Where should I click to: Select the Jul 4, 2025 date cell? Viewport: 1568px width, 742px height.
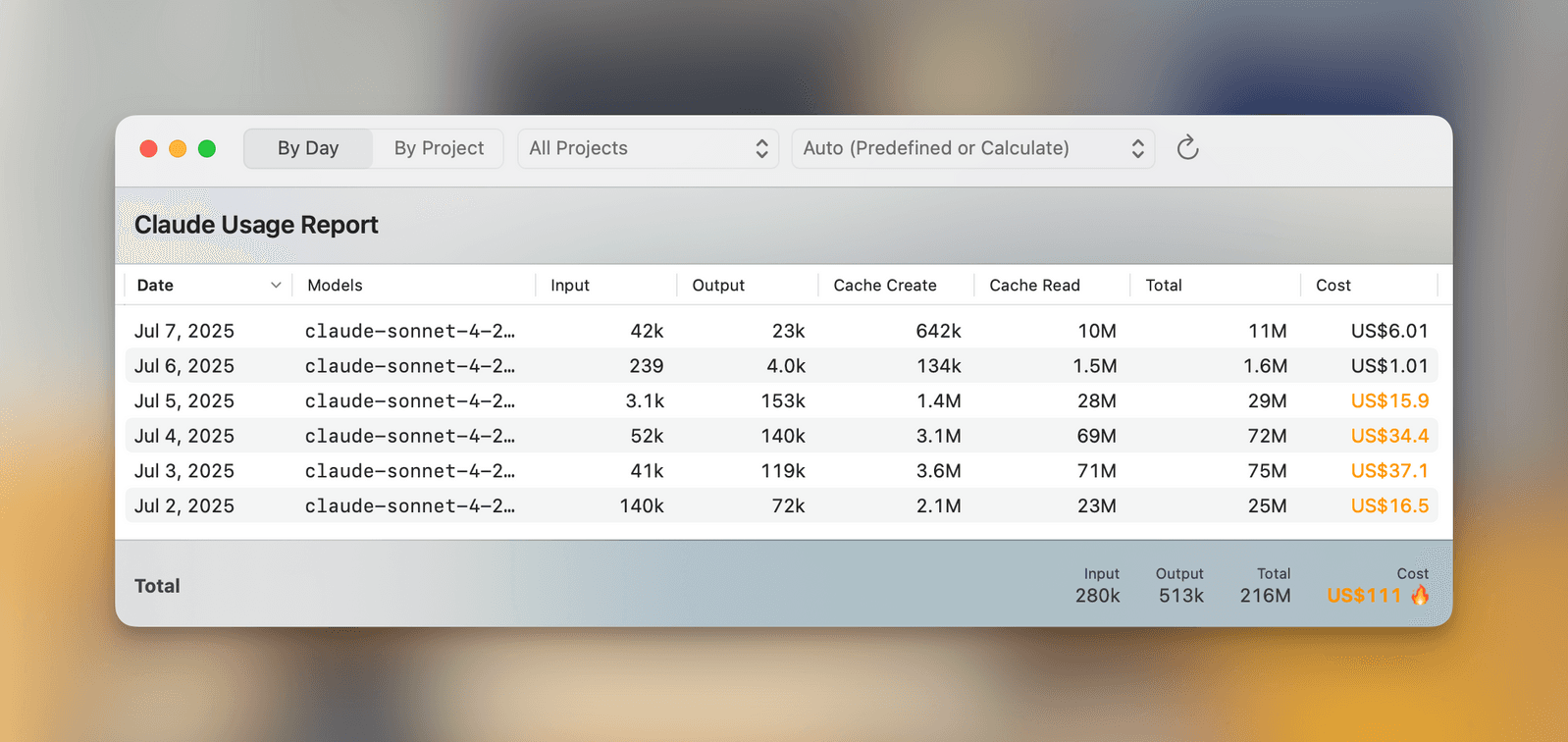click(x=184, y=436)
